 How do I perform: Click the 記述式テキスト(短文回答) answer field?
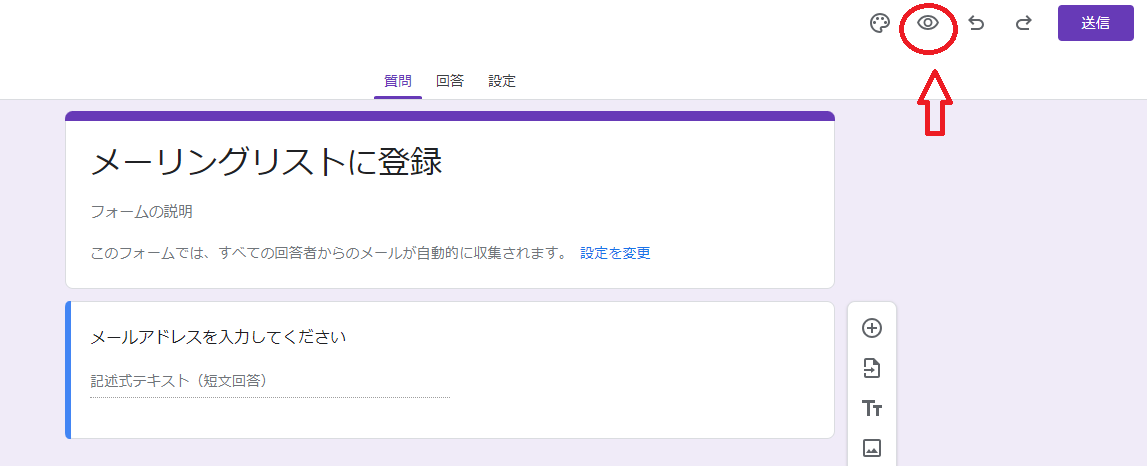[x=179, y=380]
